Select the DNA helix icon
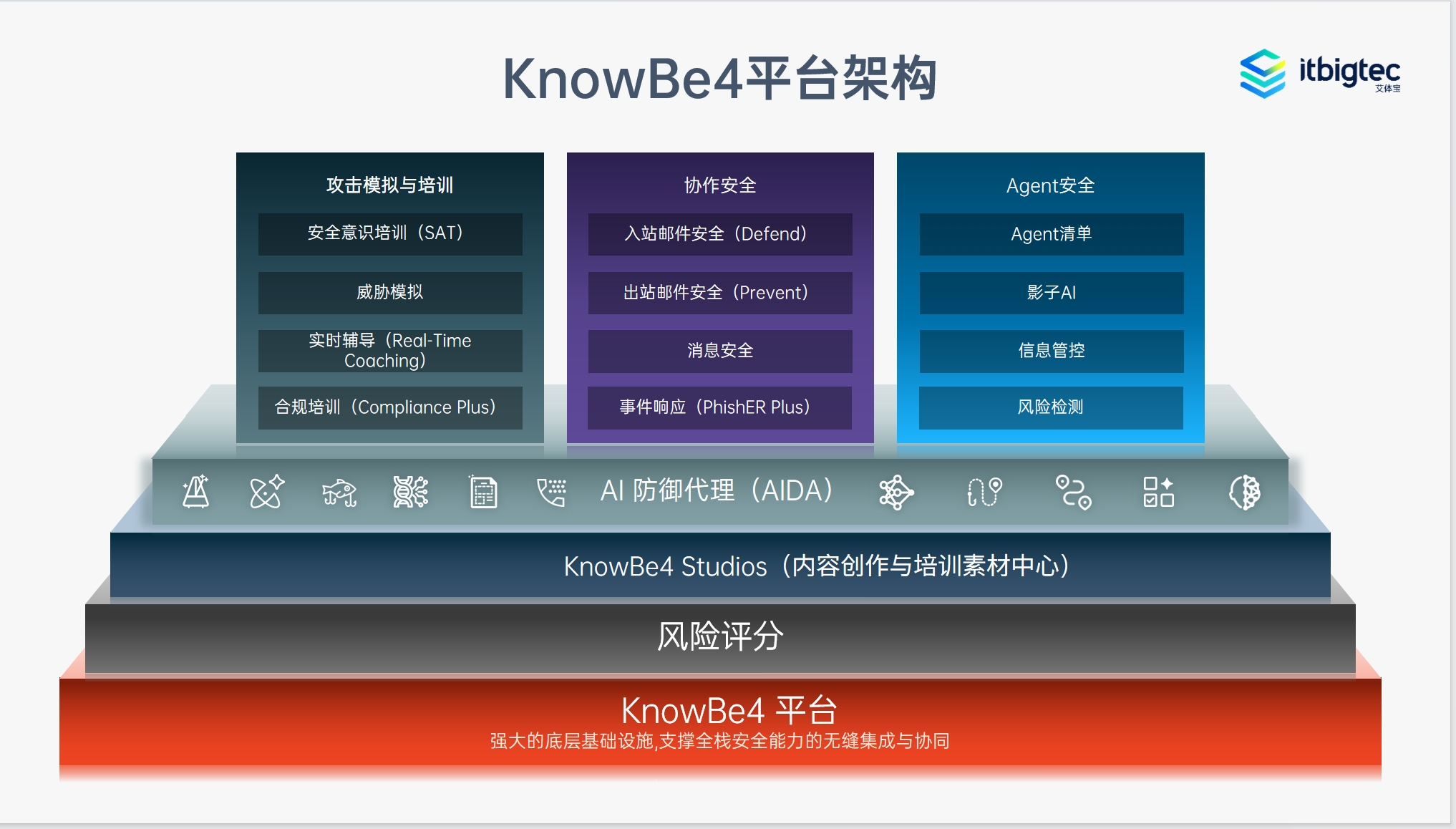 tap(411, 492)
